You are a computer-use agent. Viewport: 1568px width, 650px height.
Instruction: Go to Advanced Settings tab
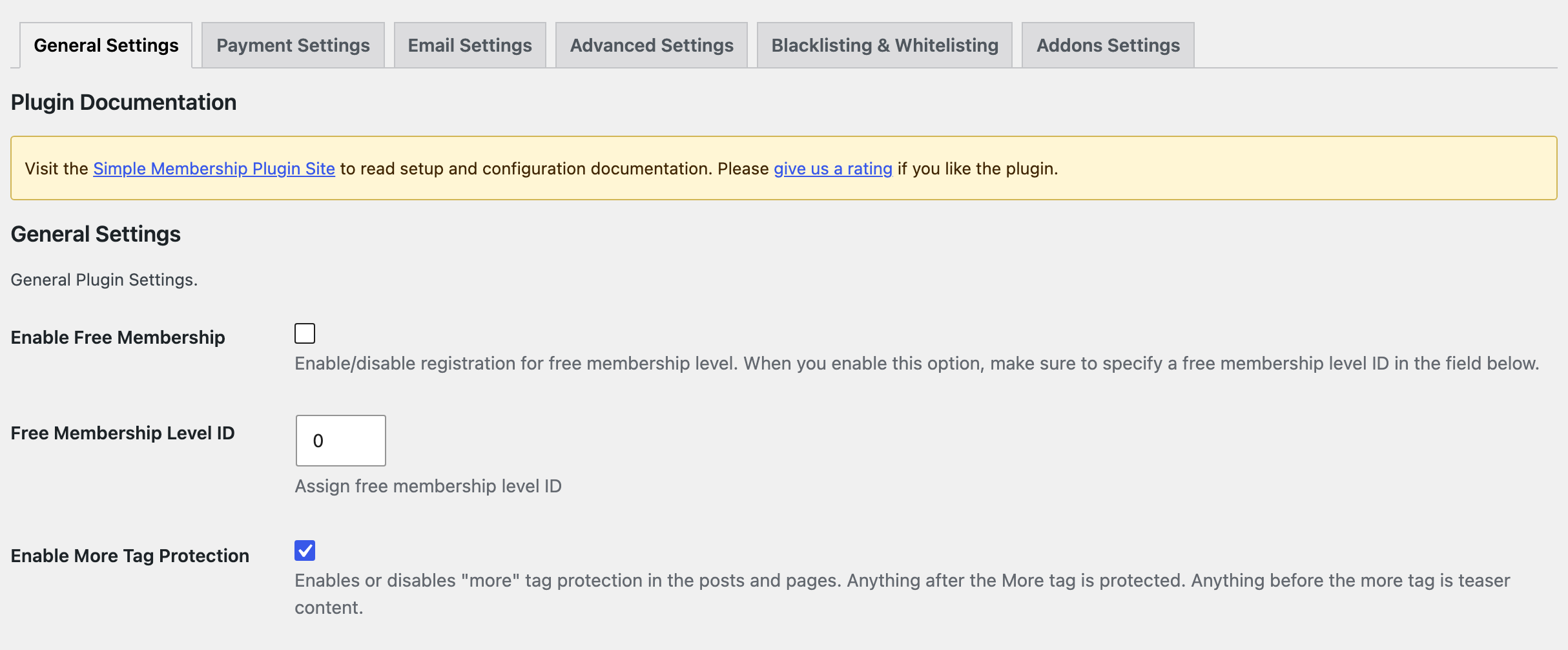652,45
